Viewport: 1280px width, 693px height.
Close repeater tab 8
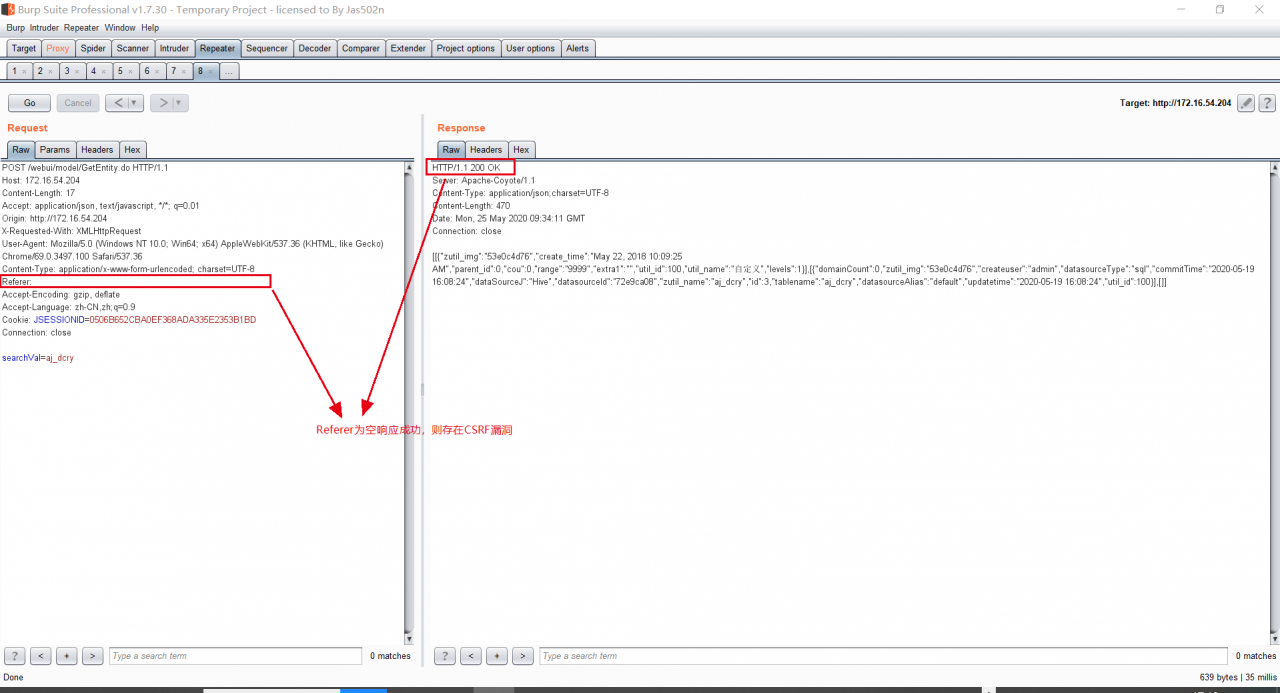tap(211, 72)
